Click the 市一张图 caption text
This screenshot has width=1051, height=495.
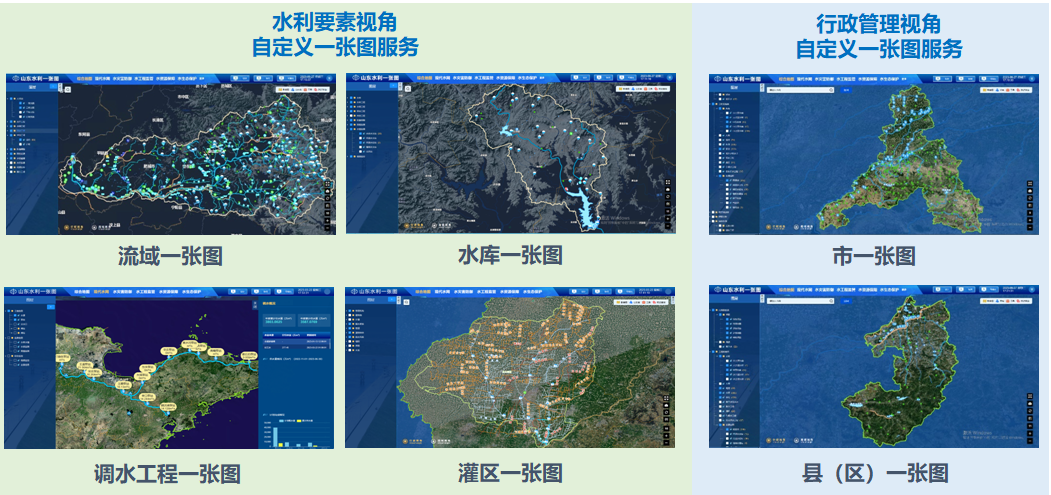(x=874, y=256)
